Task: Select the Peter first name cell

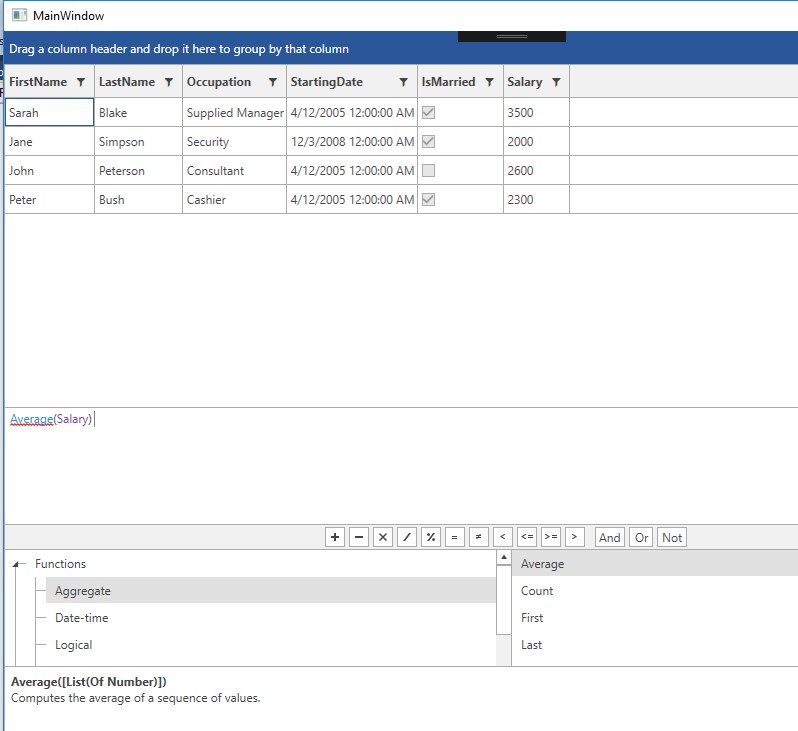Action: 49,200
